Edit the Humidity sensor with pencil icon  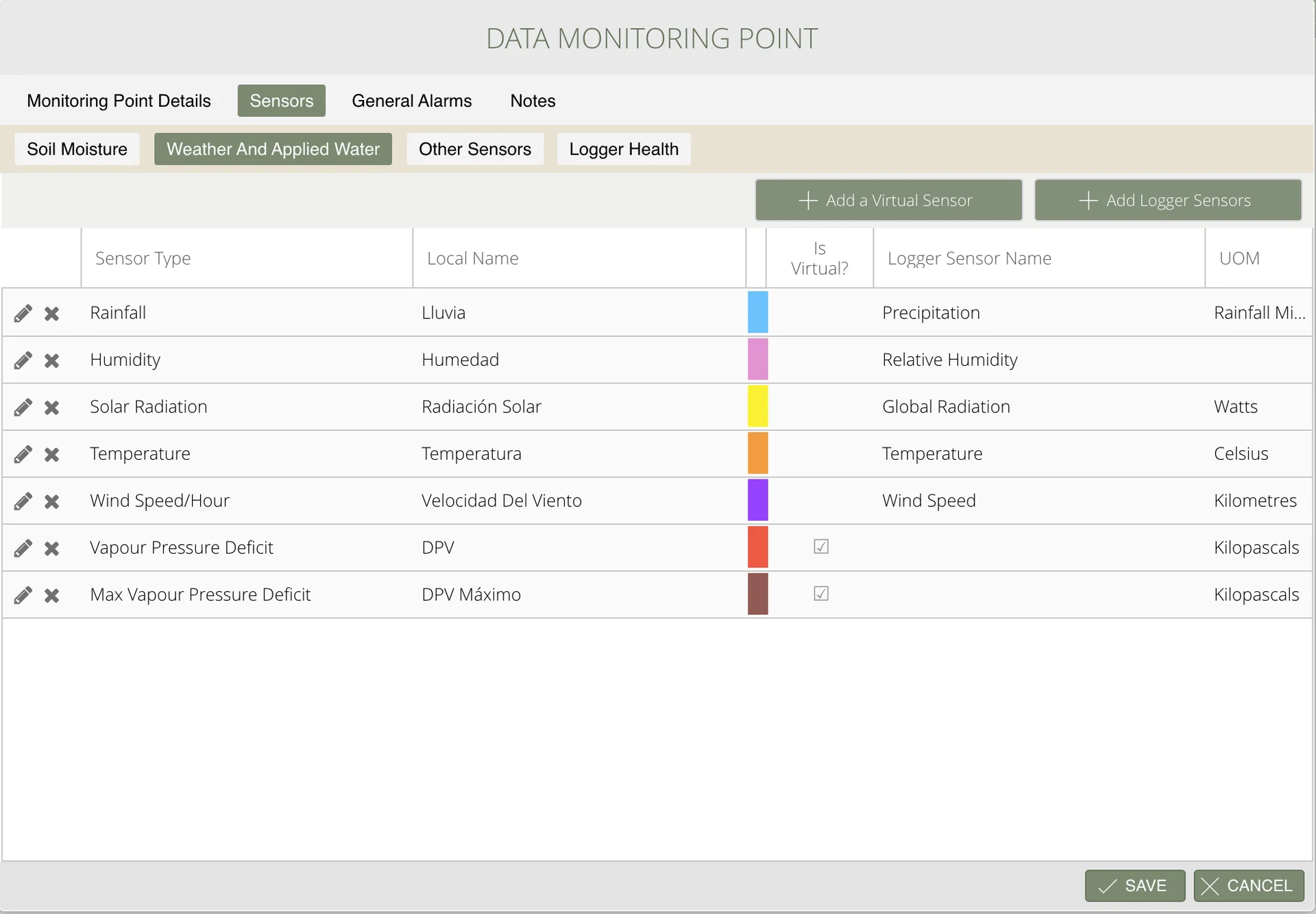tap(23, 360)
